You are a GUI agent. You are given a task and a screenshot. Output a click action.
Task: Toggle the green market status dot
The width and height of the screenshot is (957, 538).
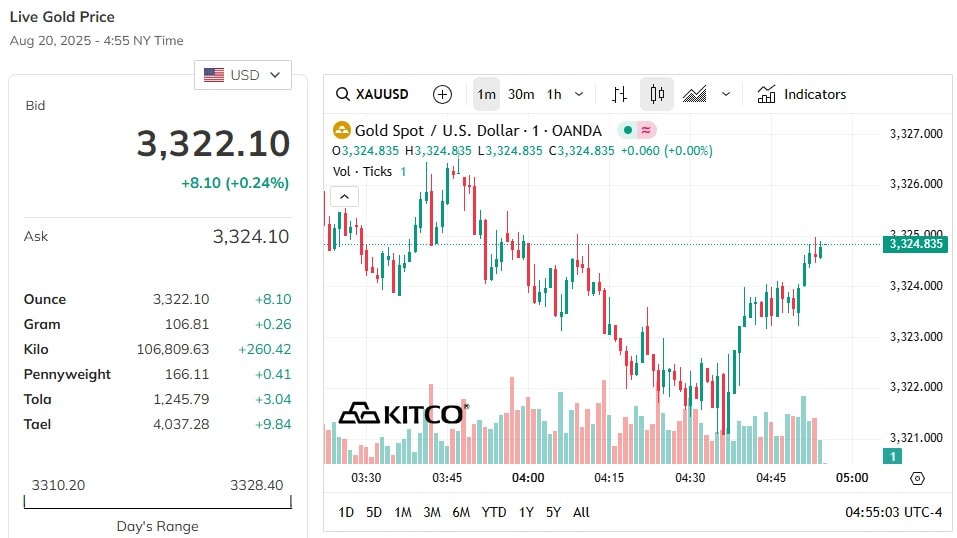[x=627, y=130]
